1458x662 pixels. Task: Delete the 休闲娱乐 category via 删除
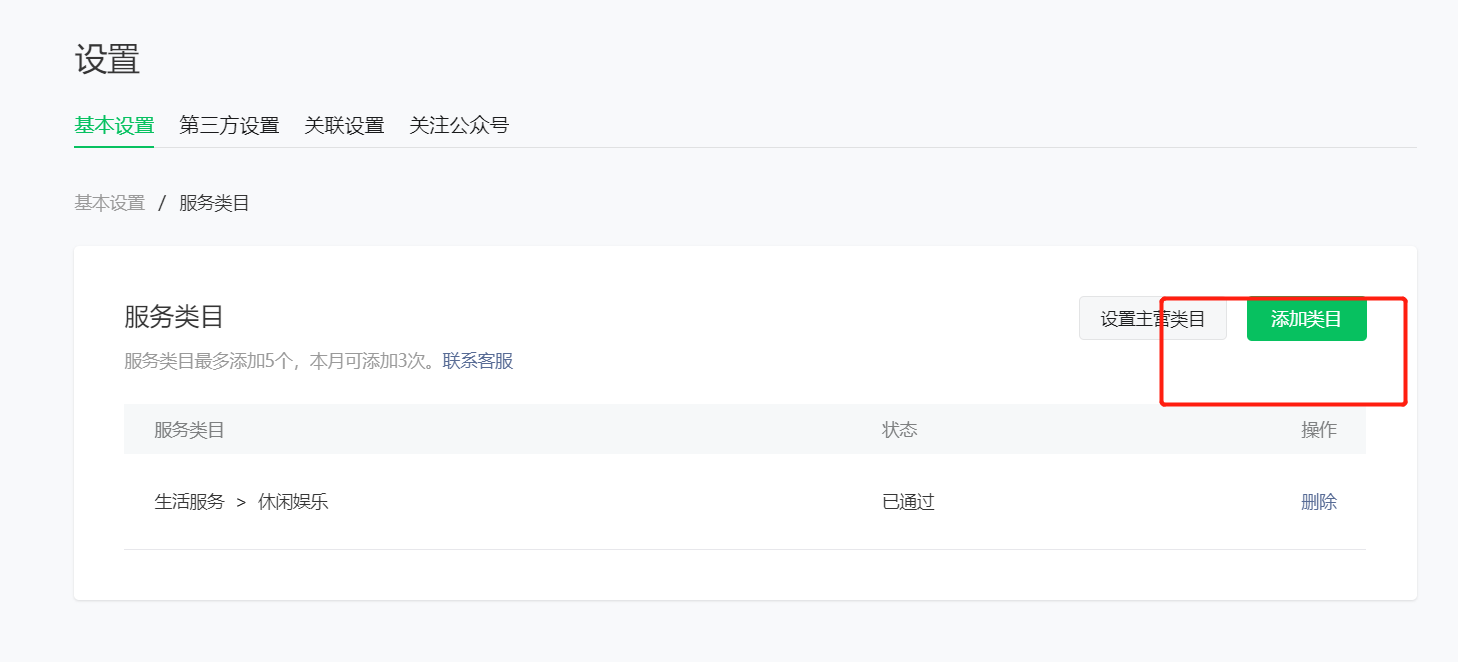click(x=1318, y=502)
